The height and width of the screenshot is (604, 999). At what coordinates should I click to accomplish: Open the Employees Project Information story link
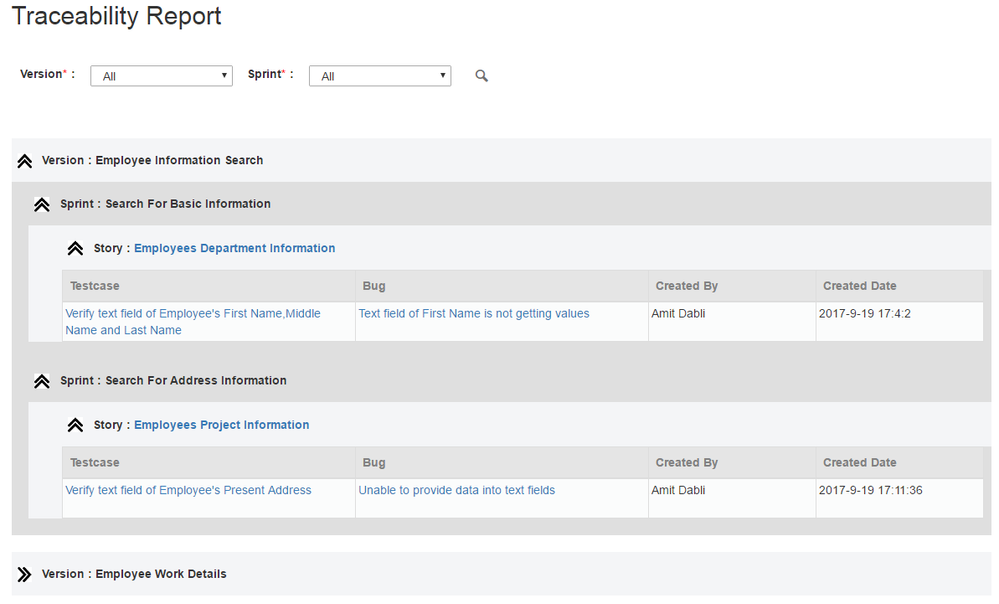(x=221, y=424)
